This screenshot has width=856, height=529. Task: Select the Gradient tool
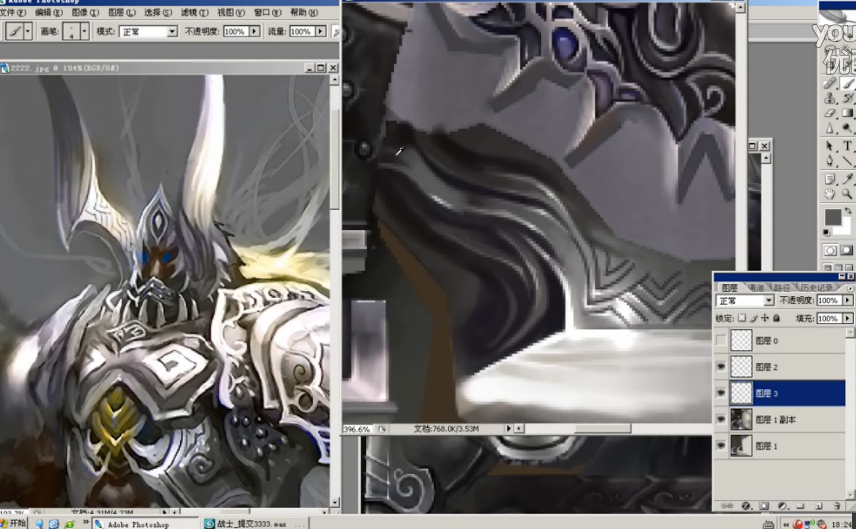click(847, 114)
